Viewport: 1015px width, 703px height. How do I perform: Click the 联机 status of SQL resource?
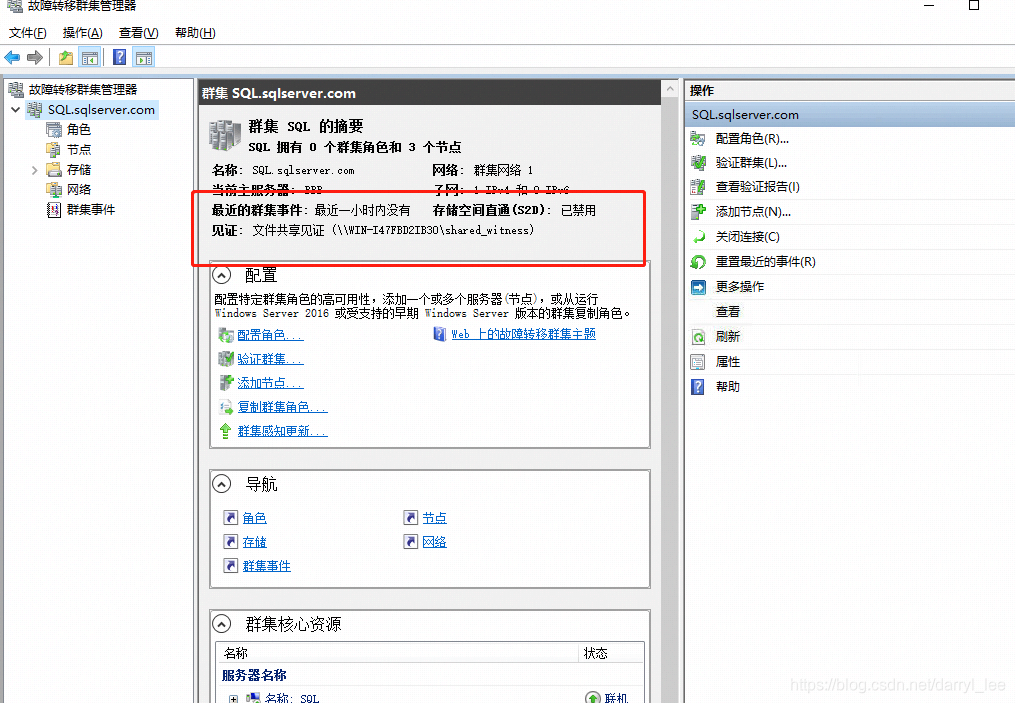tap(616, 698)
